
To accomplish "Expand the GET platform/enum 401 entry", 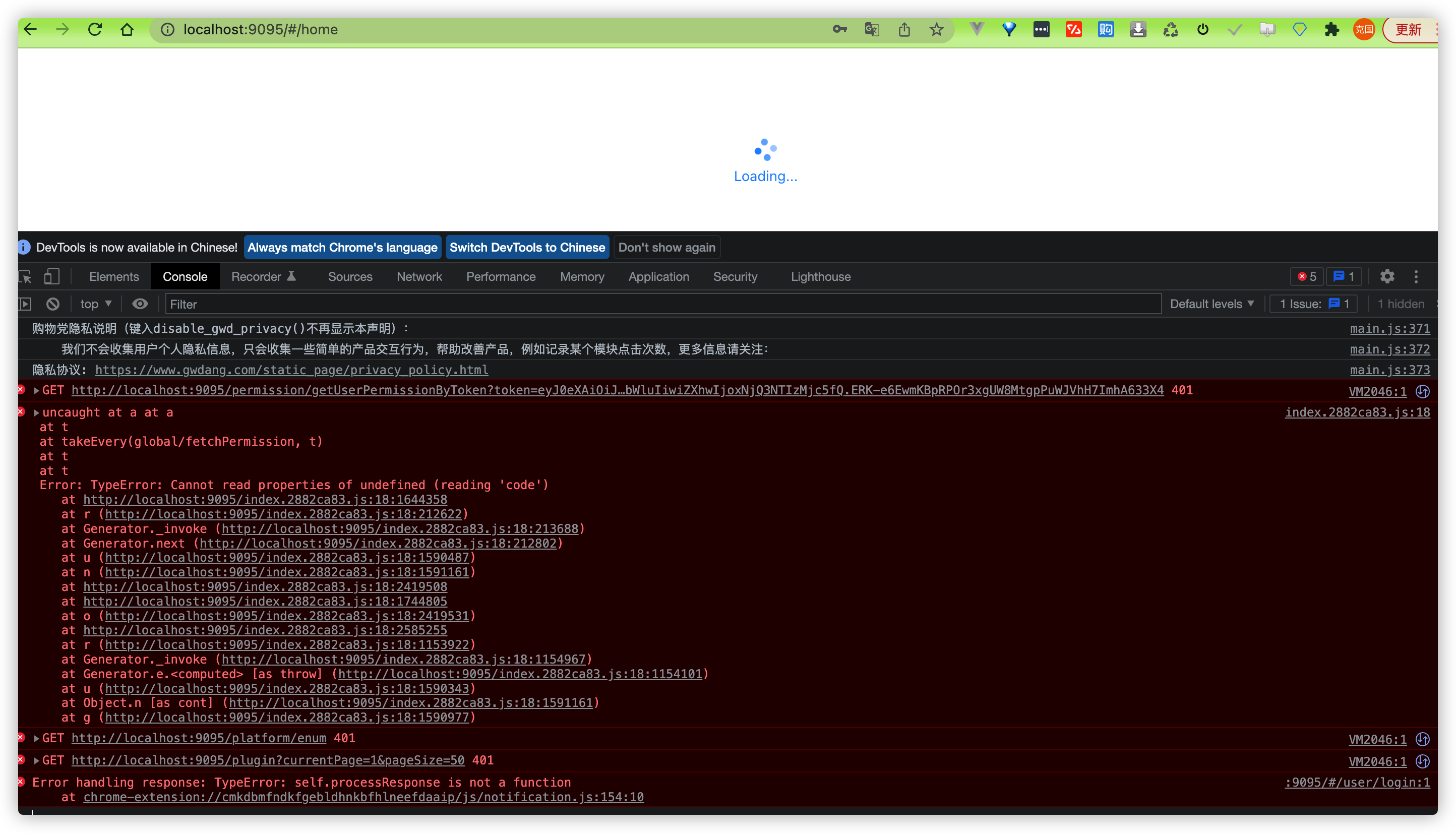I will click(x=37, y=739).
